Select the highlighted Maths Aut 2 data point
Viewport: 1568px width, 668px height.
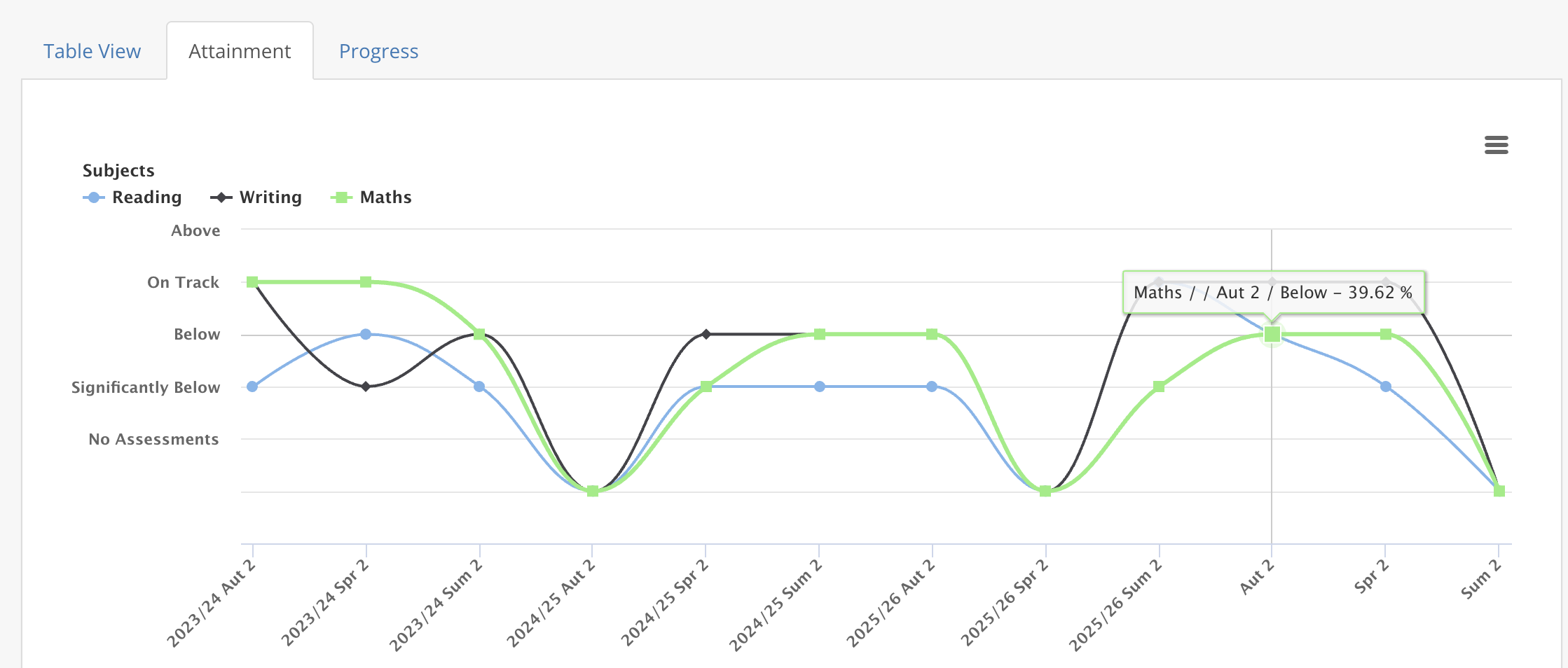coord(1272,335)
